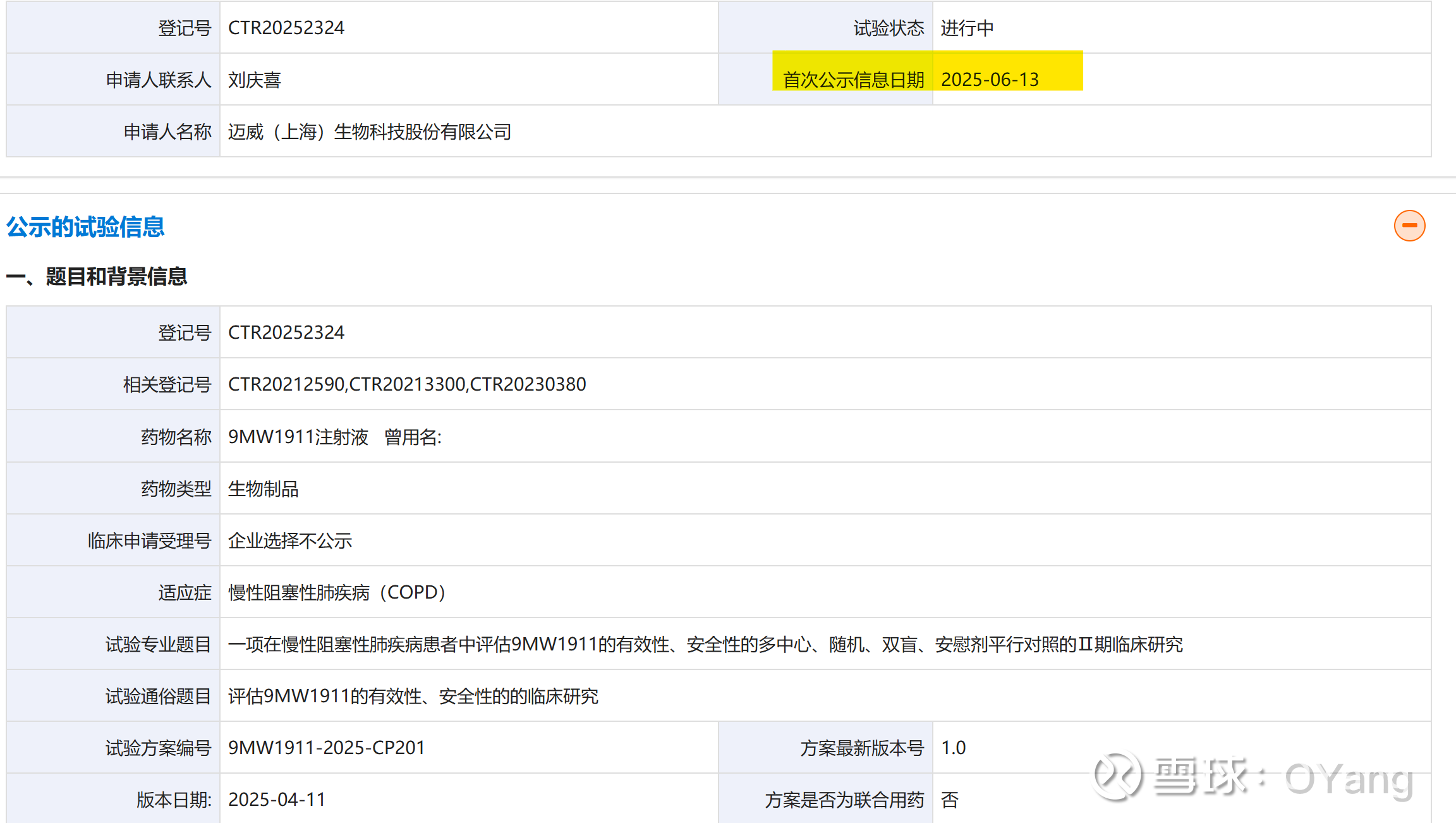Click the 版本日期 label
The height and width of the screenshot is (823, 1456).
coord(174,800)
